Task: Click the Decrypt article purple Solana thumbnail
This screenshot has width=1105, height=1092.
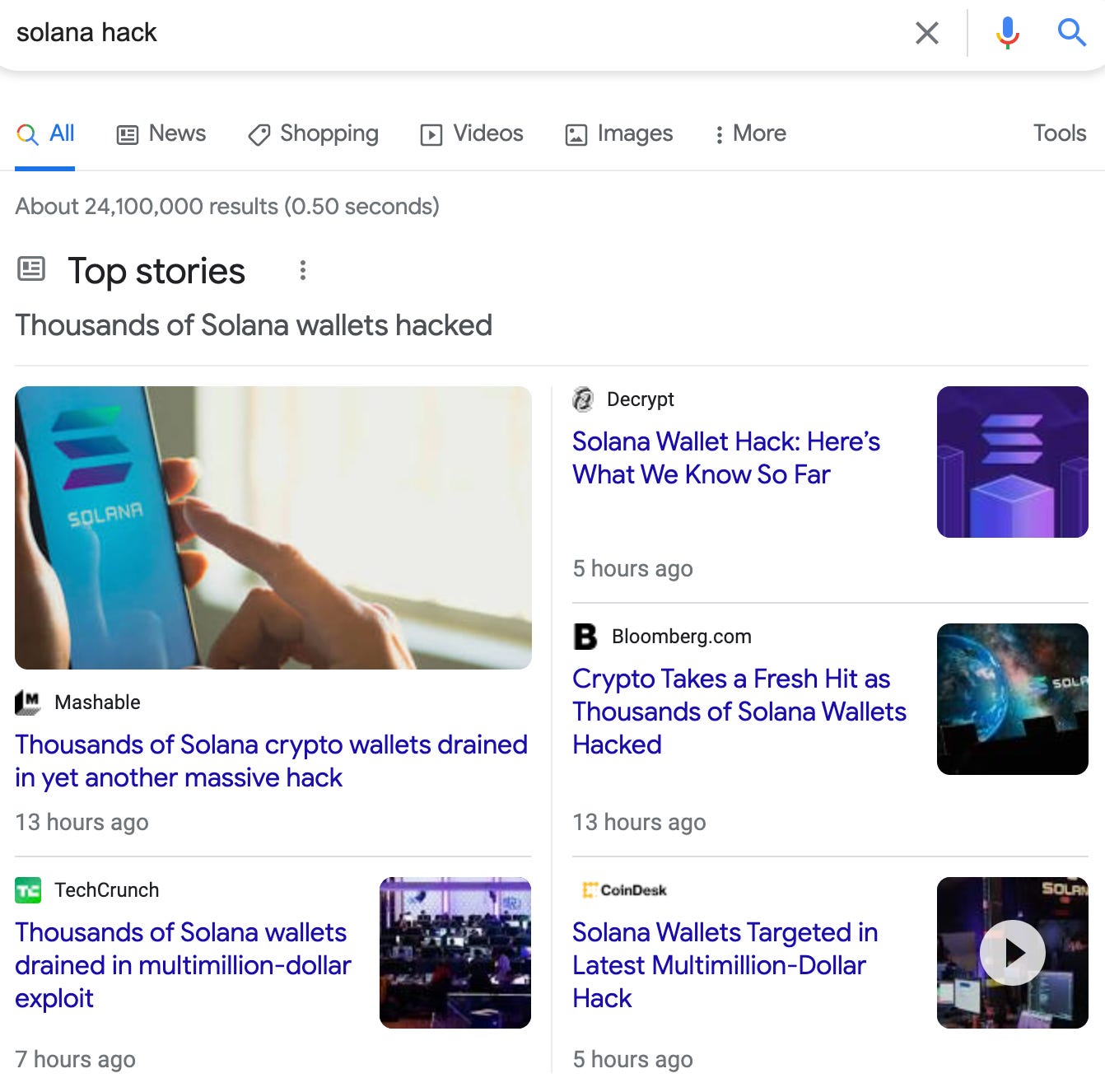Action: click(x=1013, y=462)
